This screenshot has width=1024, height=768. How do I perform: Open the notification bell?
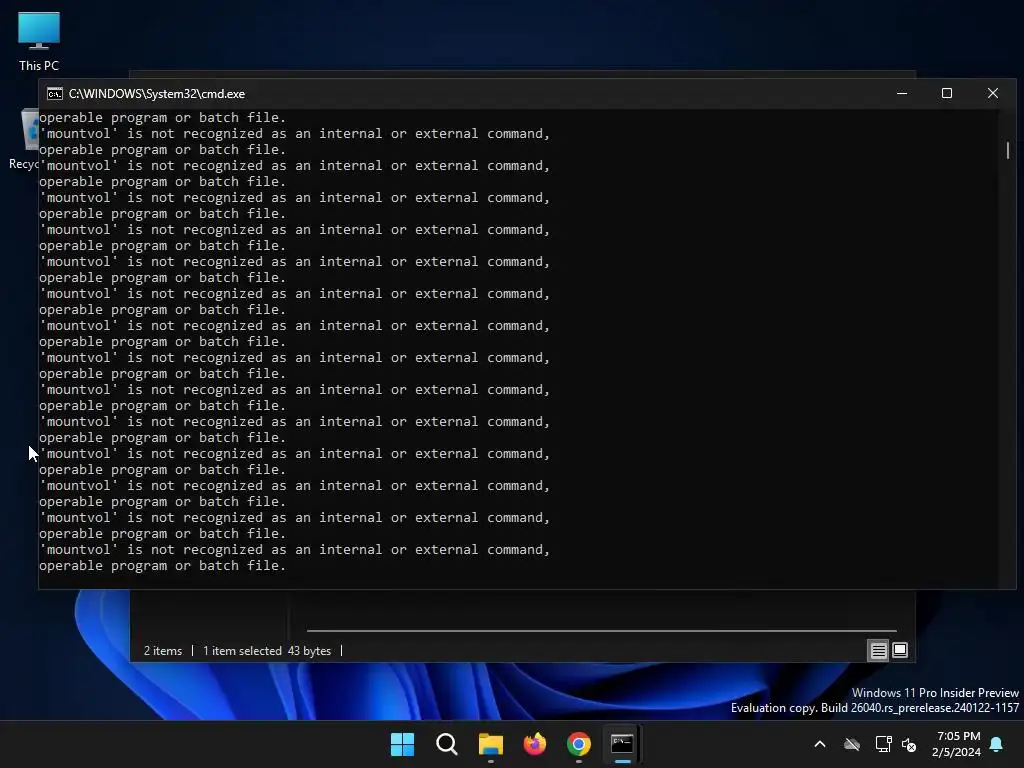(997, 744)
